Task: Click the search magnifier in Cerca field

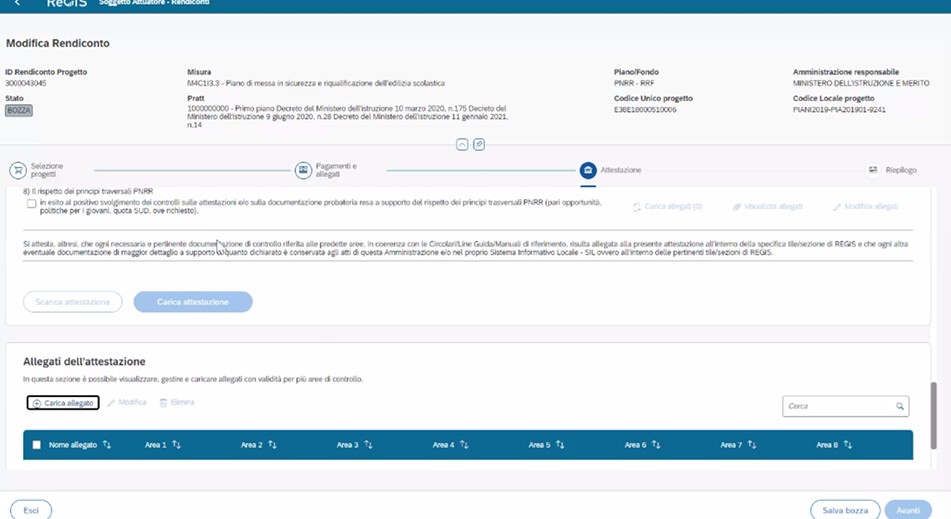Action: coord(900,406)
